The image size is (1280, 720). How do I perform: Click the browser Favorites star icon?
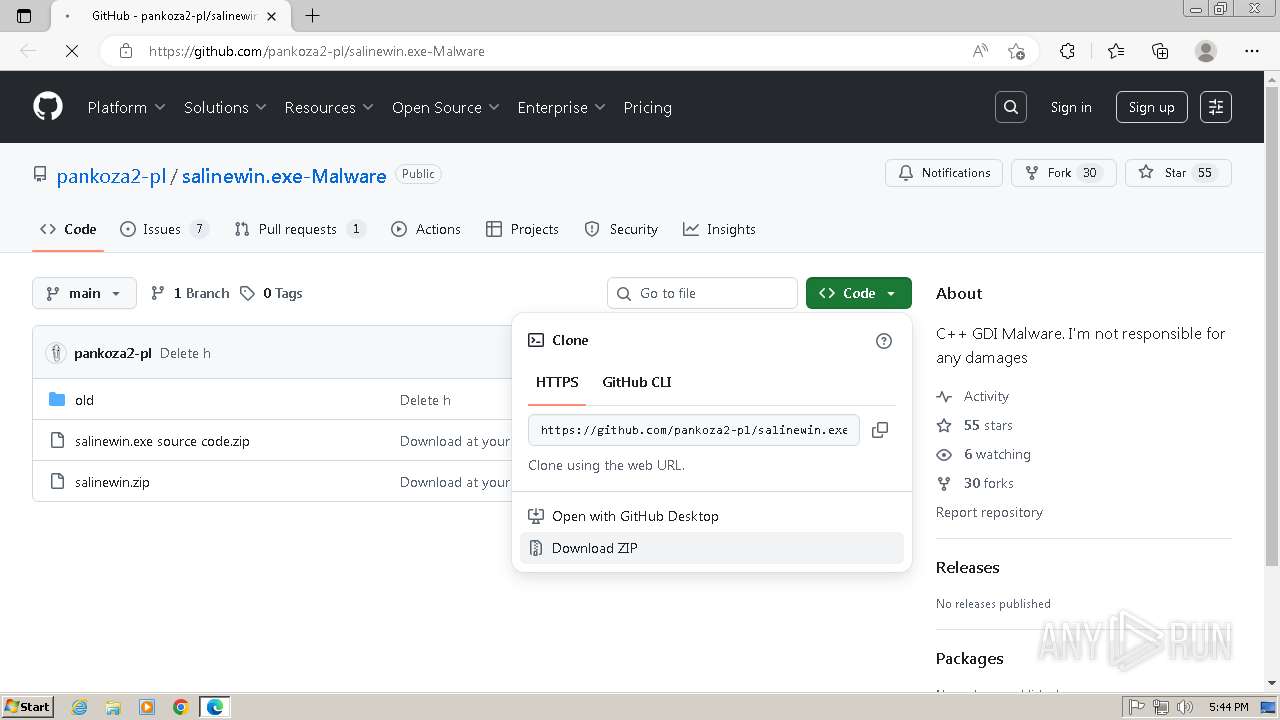[1116, 51]
